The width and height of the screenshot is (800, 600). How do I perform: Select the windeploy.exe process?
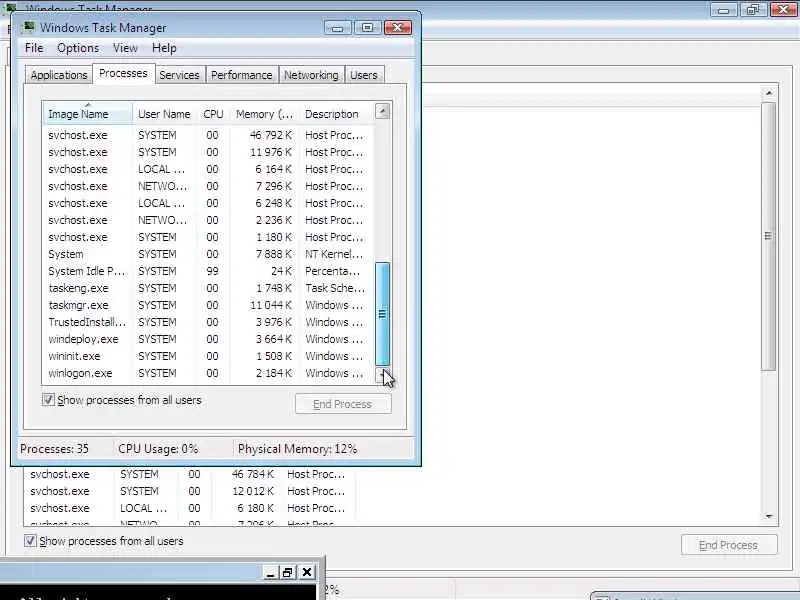coord(208,339)
